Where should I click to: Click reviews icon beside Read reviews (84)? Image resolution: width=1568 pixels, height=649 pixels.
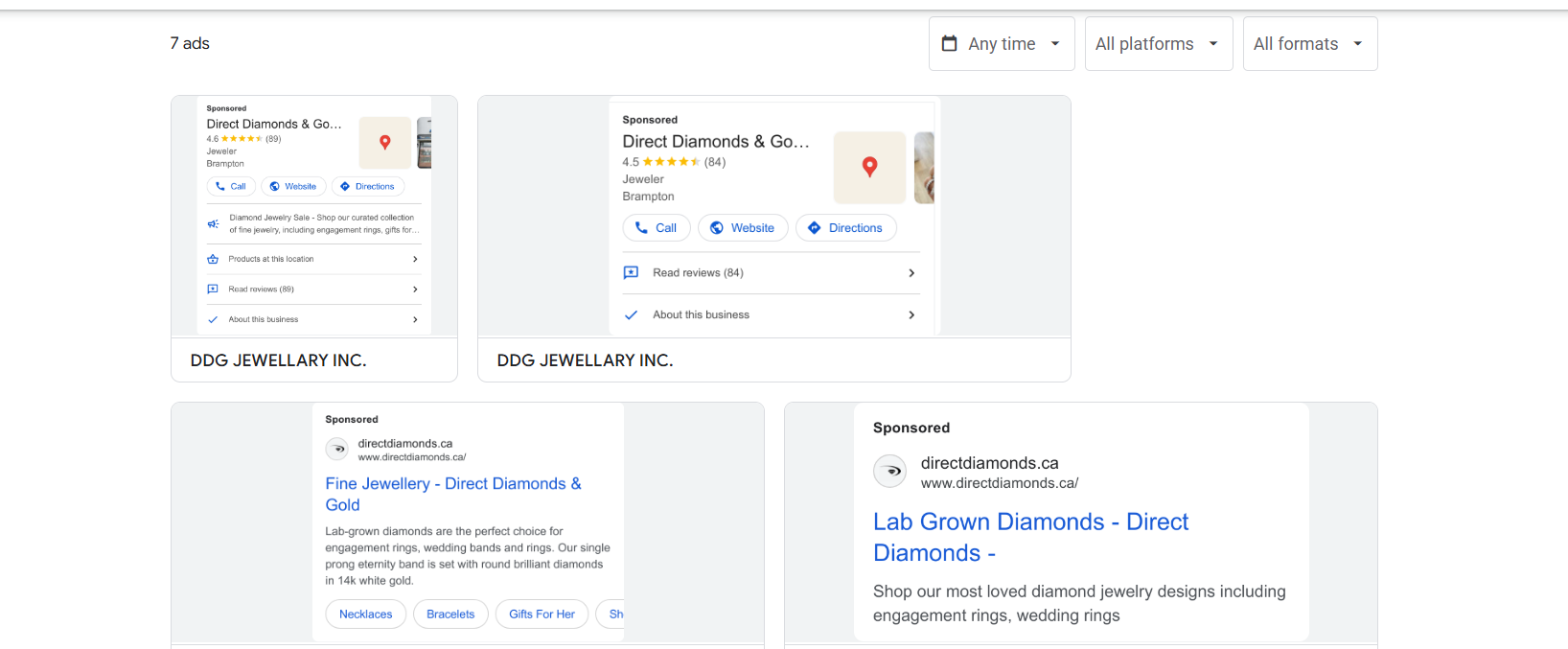pos(631,273)
